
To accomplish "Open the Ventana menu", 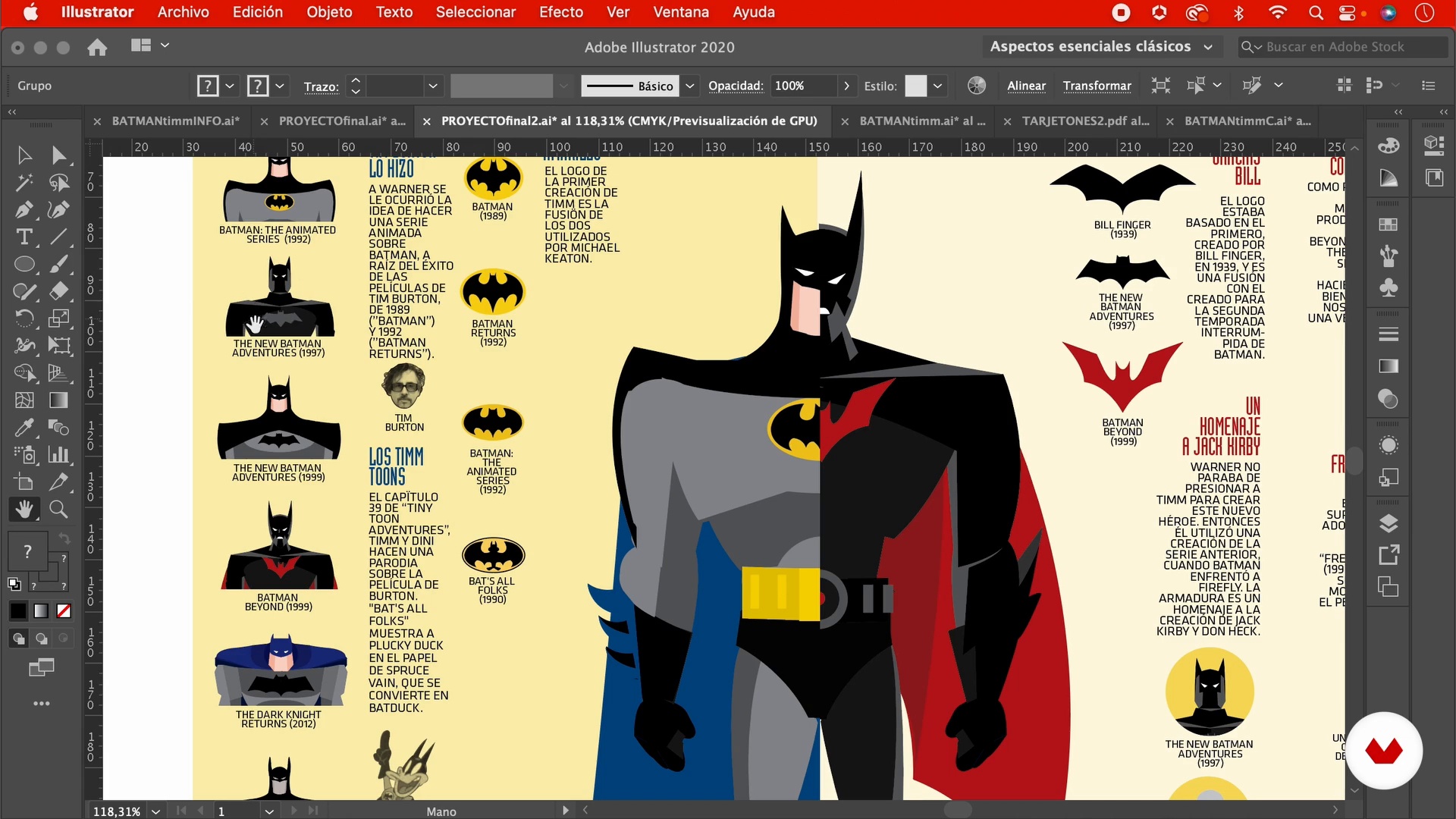I will 681,12.
